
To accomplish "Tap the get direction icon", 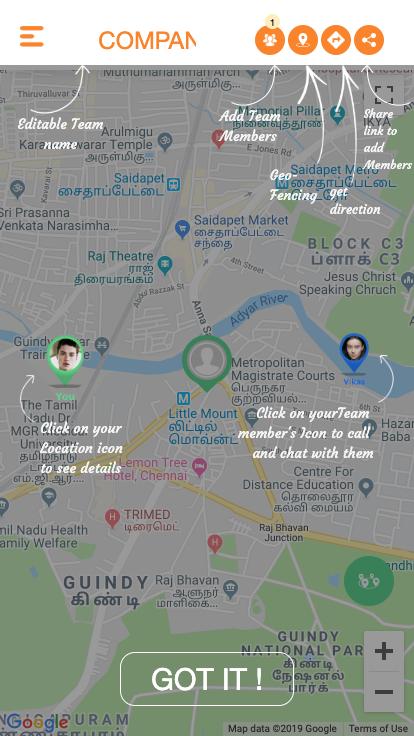I will tap(336, 40).
